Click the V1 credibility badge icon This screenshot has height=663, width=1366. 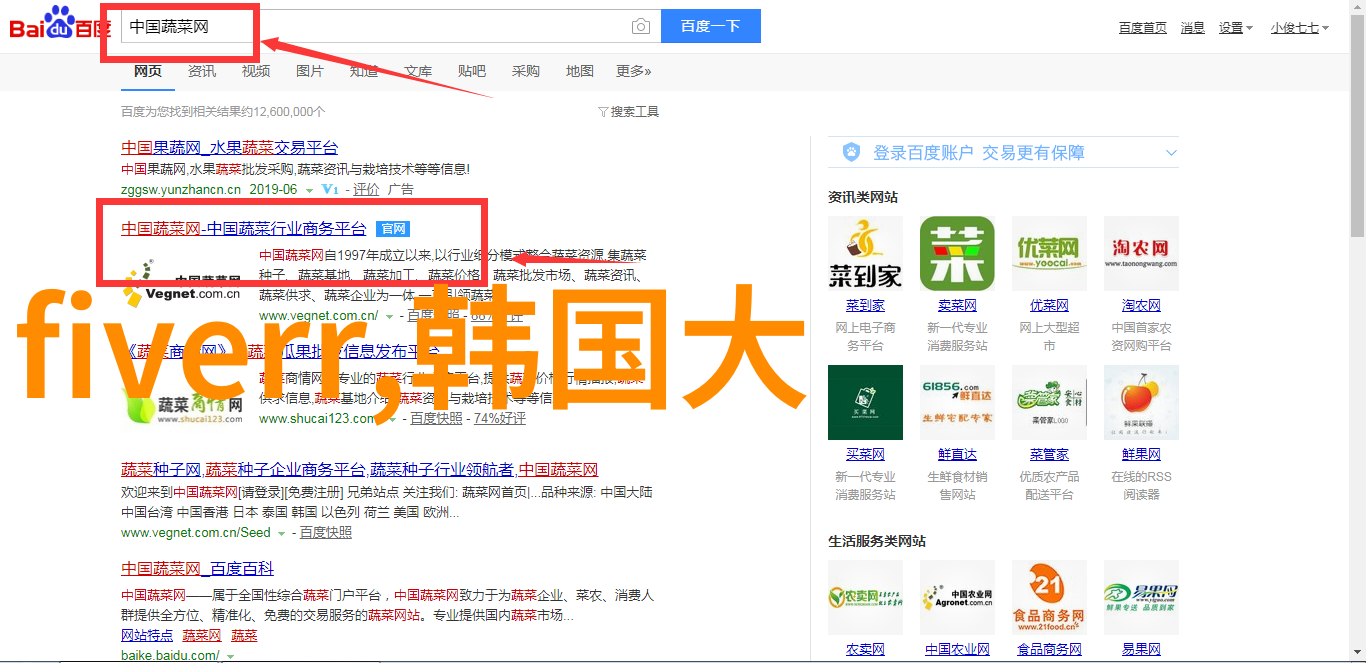tap(330, 189)
